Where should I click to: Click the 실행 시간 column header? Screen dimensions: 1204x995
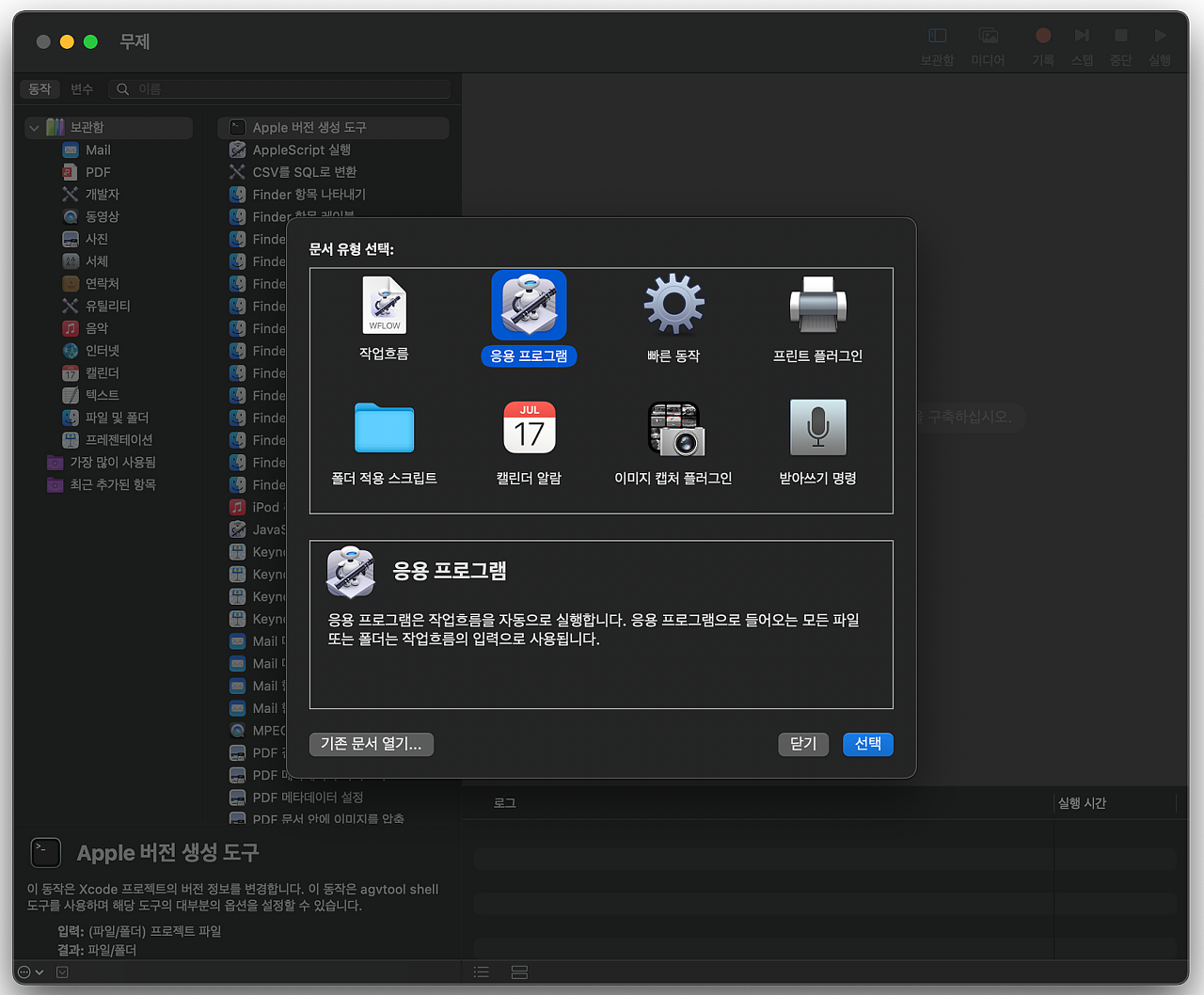click(1082, 803)
